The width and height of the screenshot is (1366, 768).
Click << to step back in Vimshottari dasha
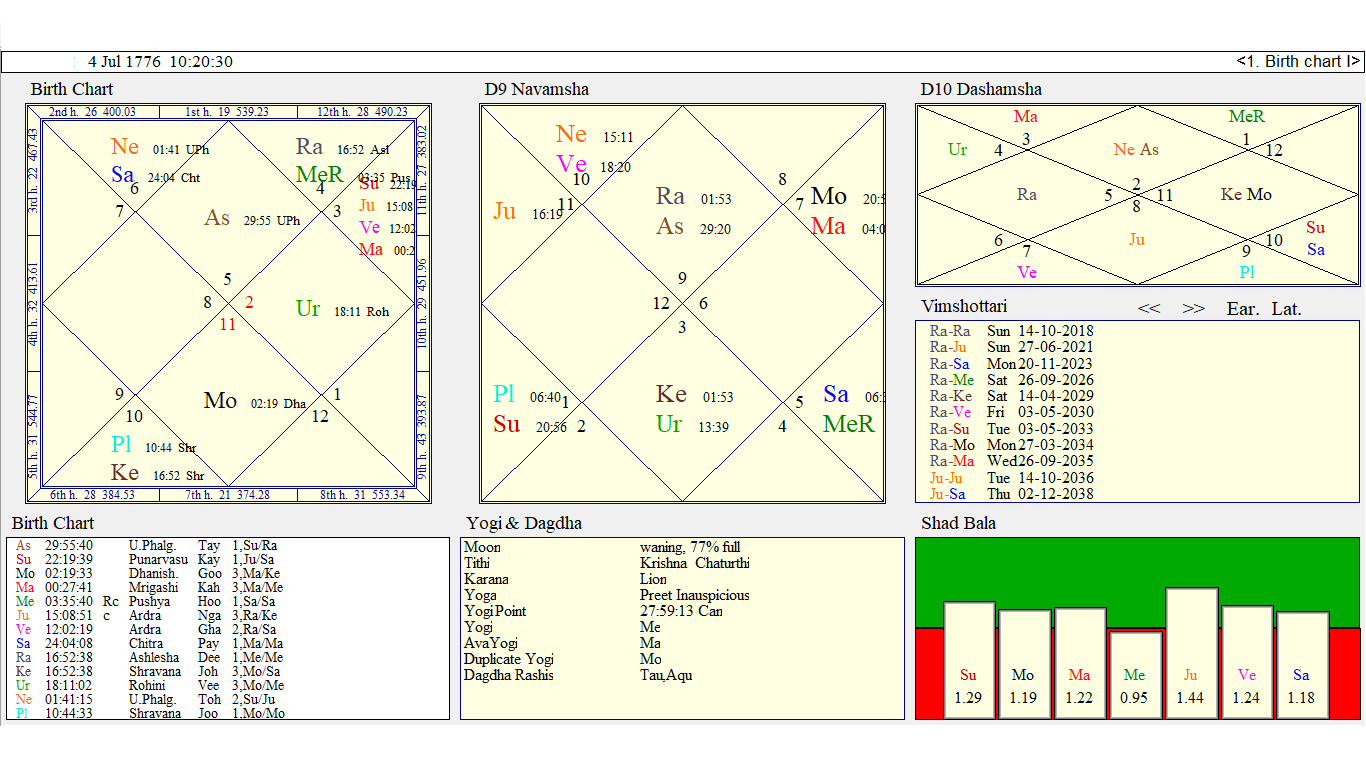pyautogui.click(x=1149, y=309)
